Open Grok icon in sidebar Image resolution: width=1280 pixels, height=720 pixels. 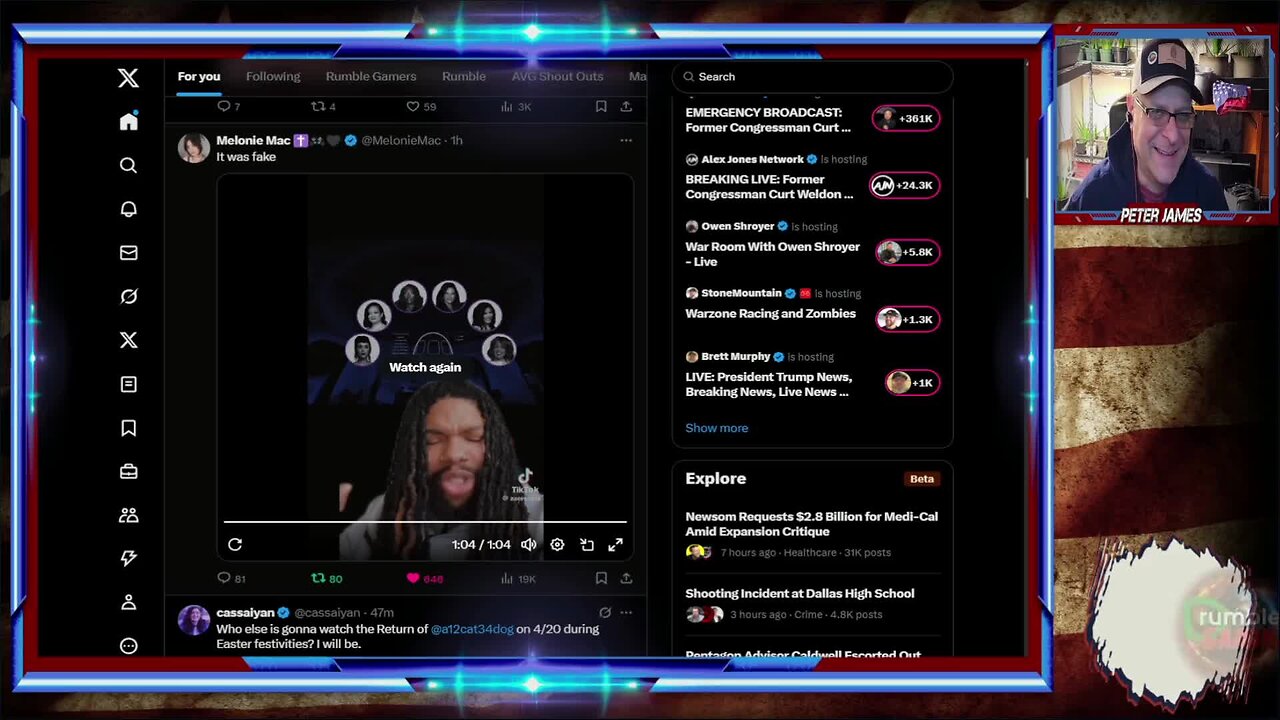tap(128, 296)
